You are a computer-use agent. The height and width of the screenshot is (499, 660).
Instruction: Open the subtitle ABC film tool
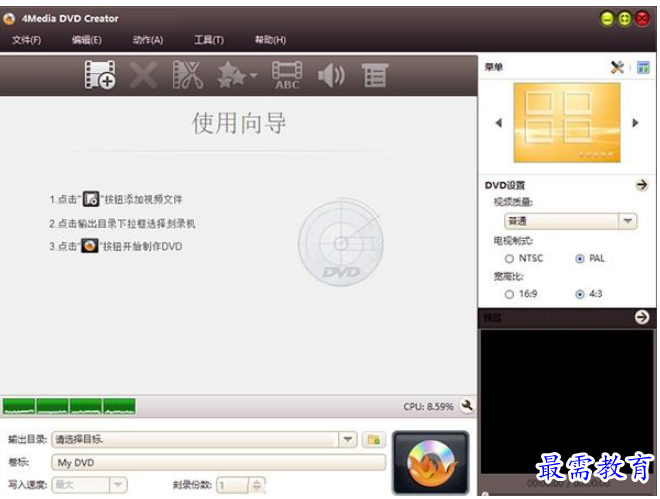point(287,75)
